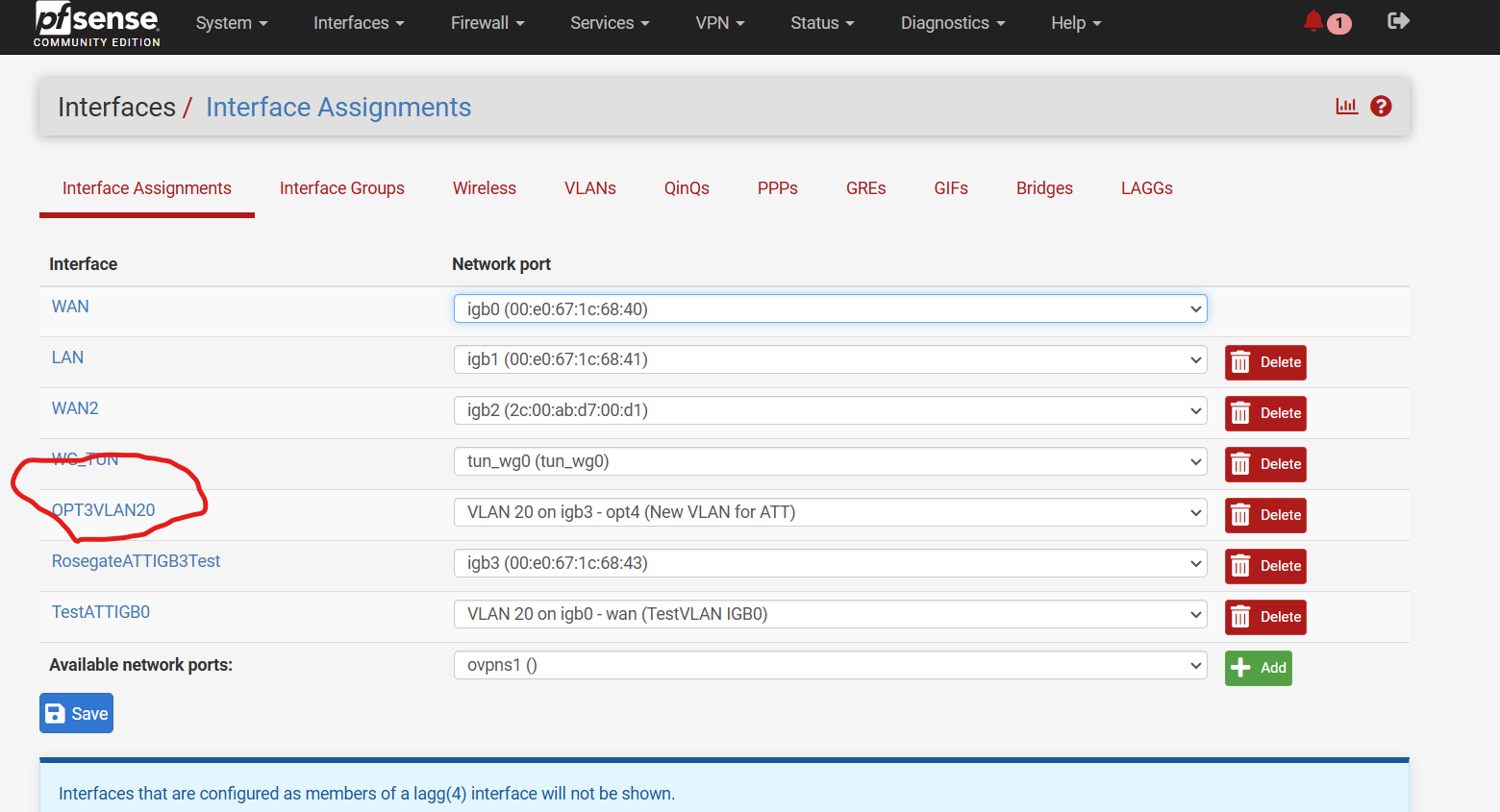Open the Help menu
The height and width of the screenshot is (812, 1500).
[x=1076, y=23]
